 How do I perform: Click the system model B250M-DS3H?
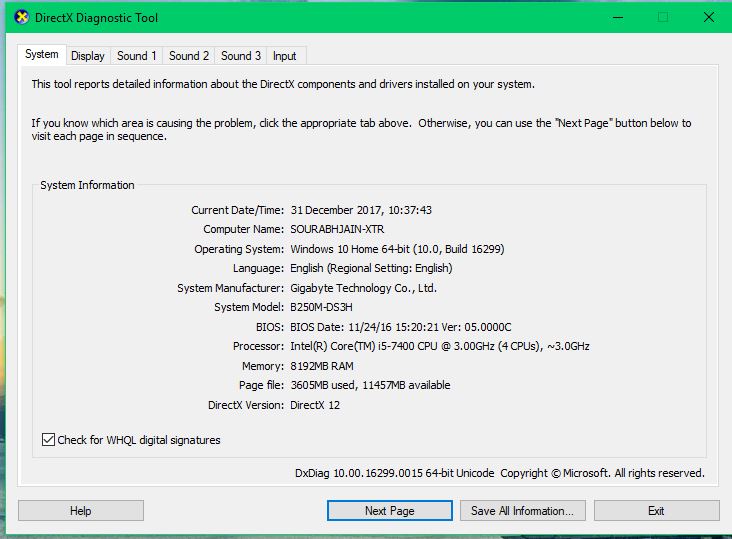[x=321, y=307]
